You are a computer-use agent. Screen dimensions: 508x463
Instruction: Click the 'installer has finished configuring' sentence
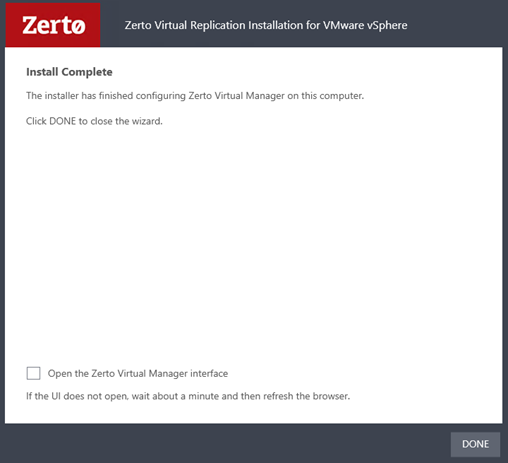point(195,96)
